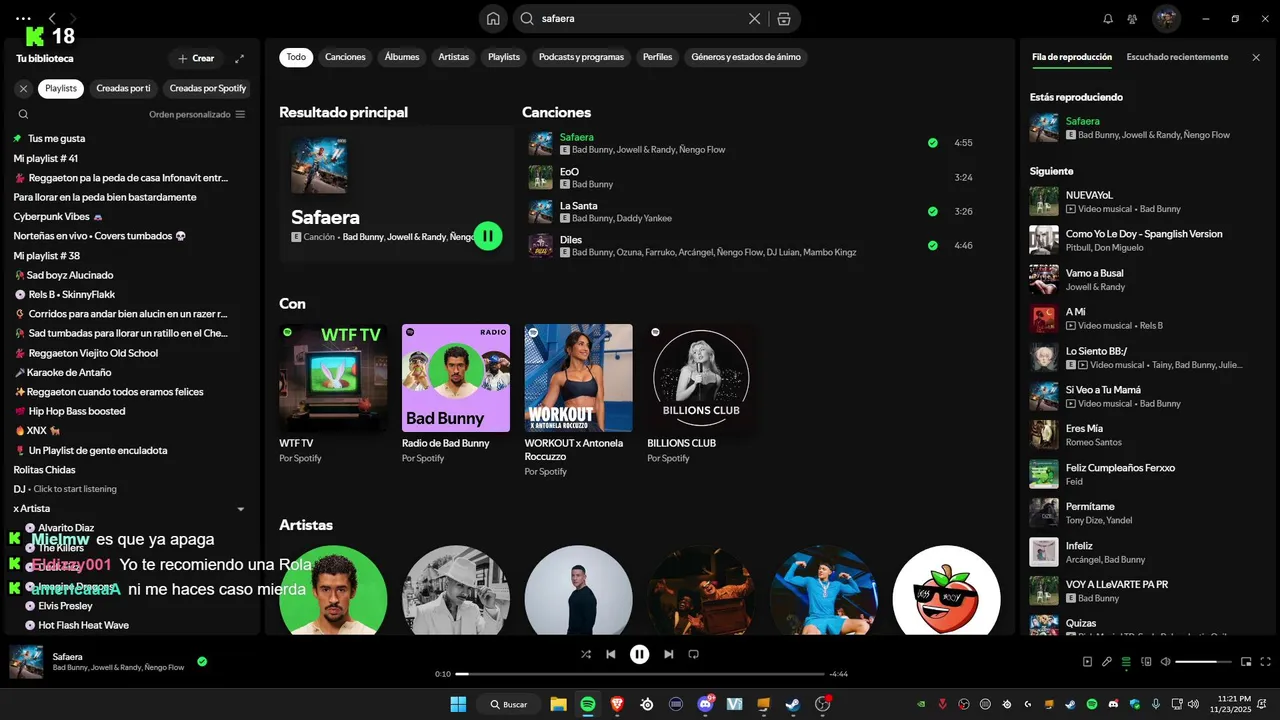Clear the Playlists library filter

pos(23,88)
